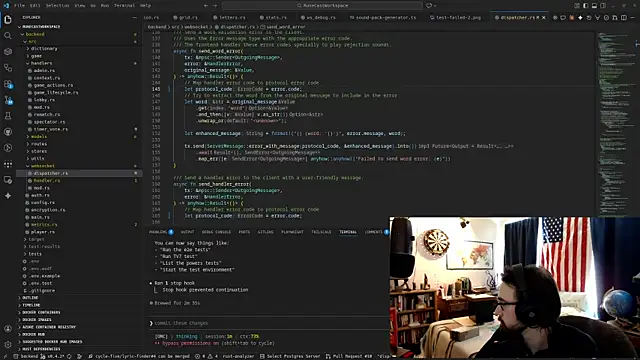Open Customize Layout icon in the title bar

point(577,6)
